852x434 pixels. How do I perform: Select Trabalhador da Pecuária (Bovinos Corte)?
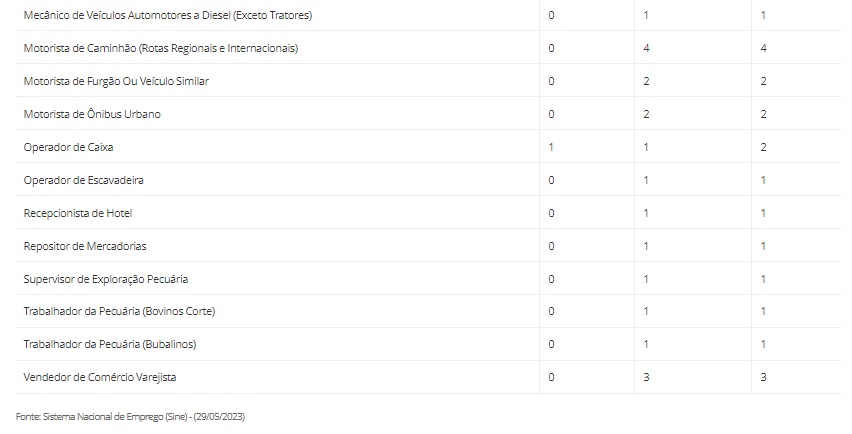click(119, 311)
